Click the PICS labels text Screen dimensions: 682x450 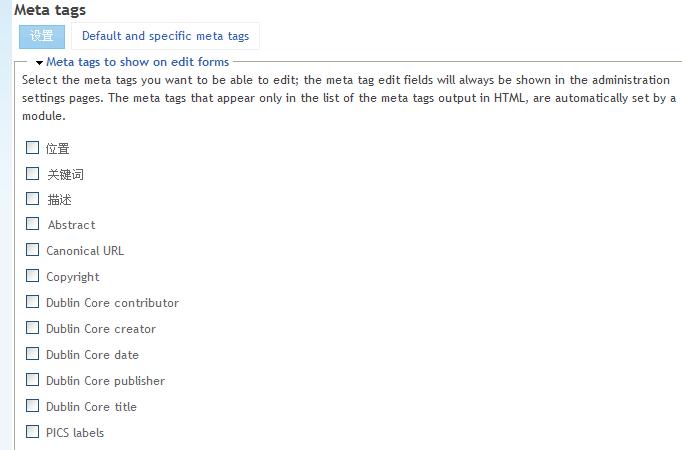pos(75,433)
